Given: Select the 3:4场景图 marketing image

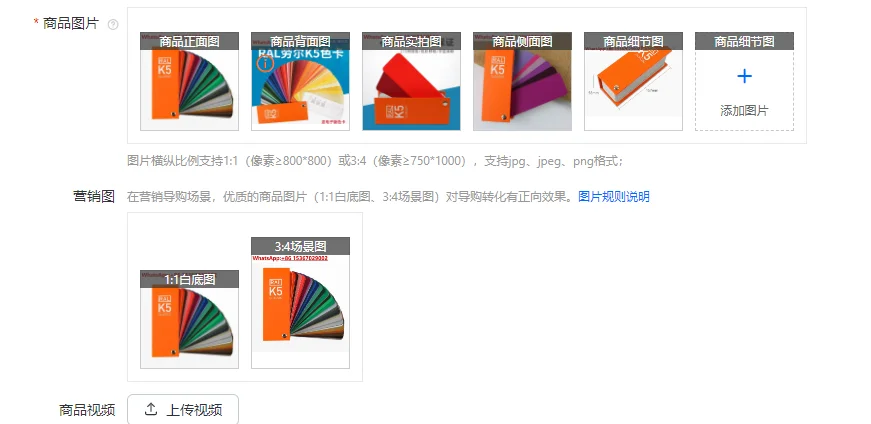Looking at the screenshot, I should coord(301,303).
